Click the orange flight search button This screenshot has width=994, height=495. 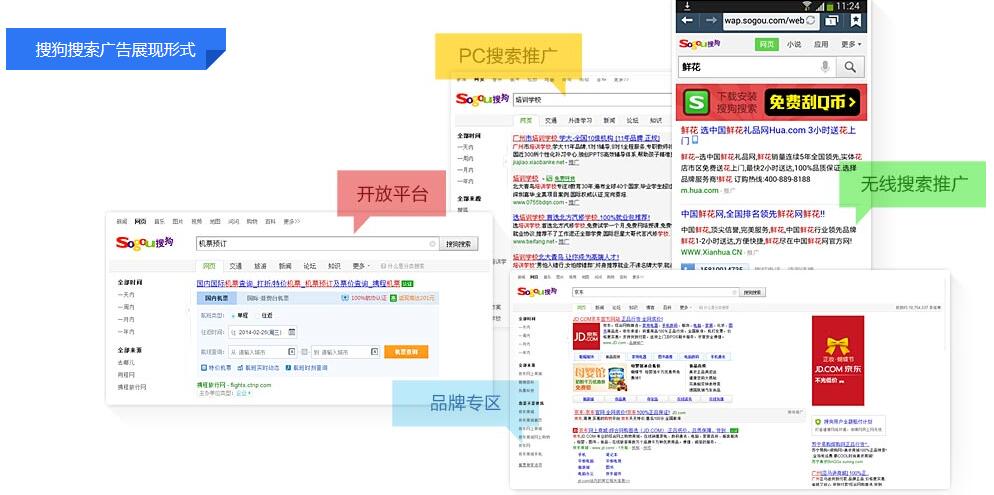tap(406, 352)
